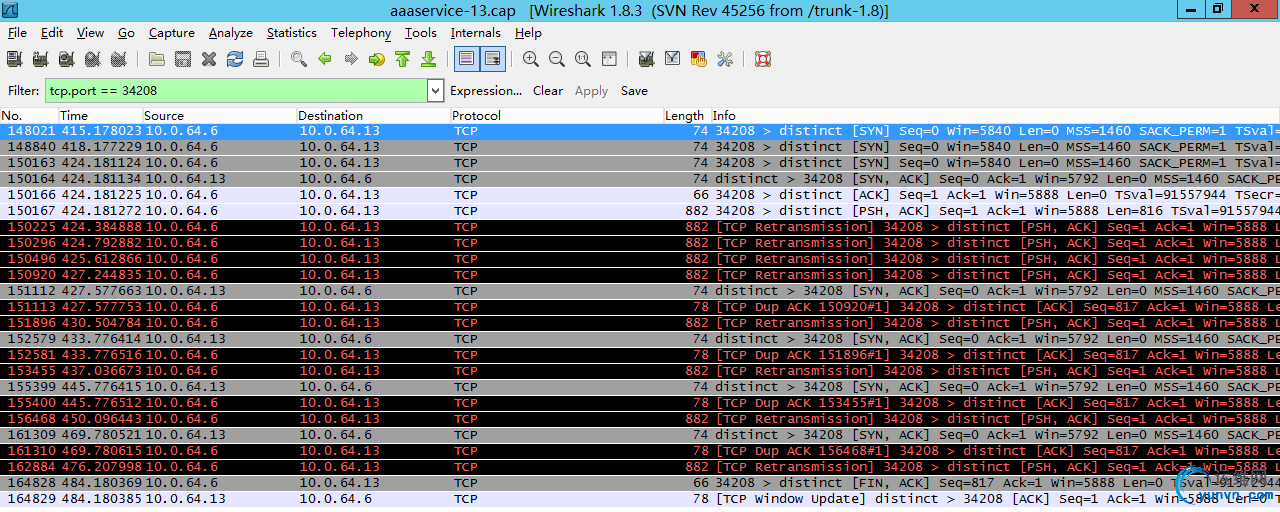This screenshot has width=1280, height=512.
Task: Select packet 150164 SYN, ACK row
Action: click(x=640, y=179)
